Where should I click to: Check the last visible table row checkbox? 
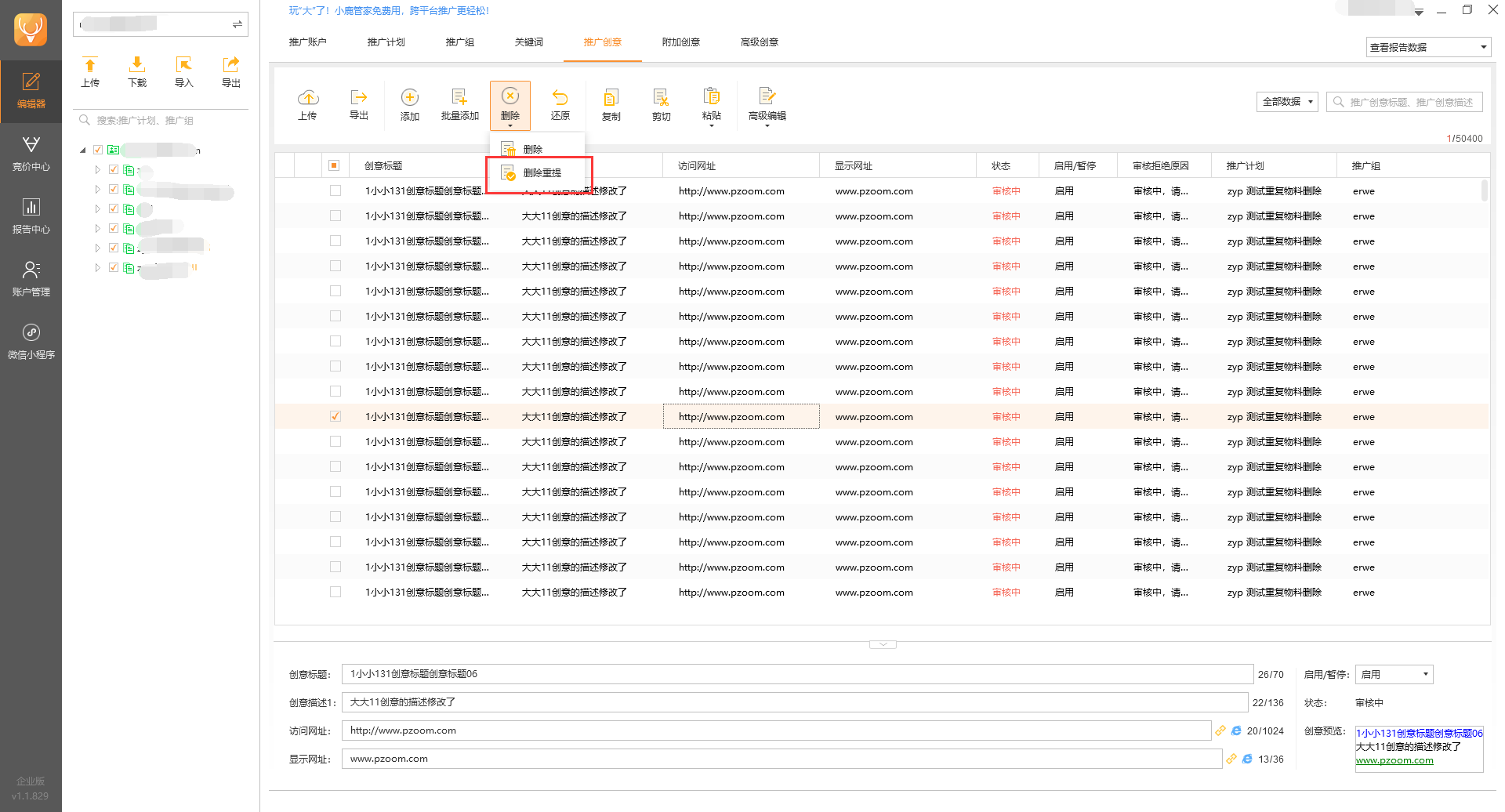[335, 592]
